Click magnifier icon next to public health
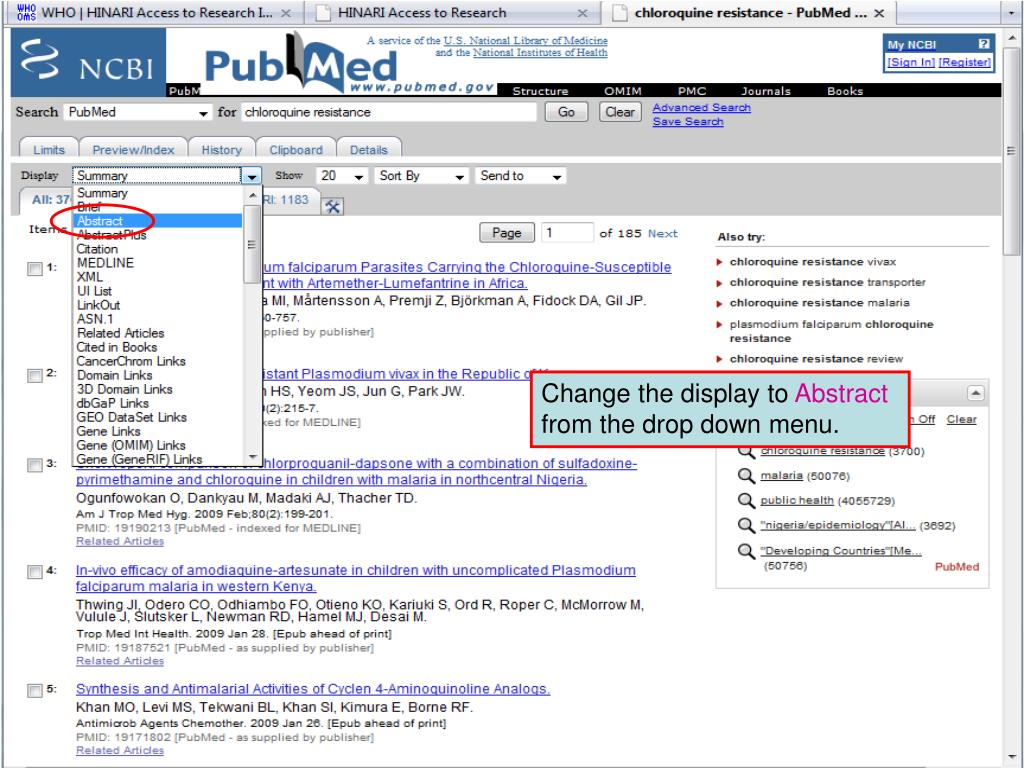Image resolution: width=1024 pixels, height=768 pixels. (746, 500)
